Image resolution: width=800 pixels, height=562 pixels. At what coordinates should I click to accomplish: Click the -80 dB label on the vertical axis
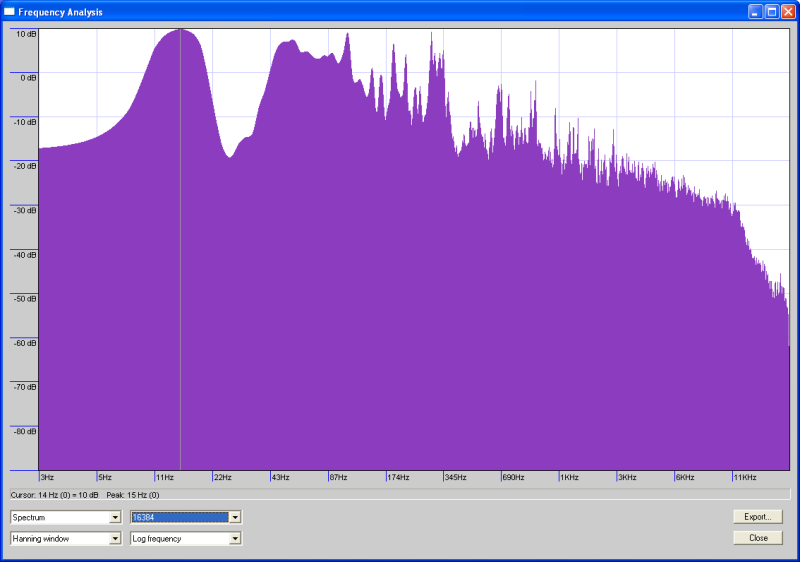pos(25,431)
